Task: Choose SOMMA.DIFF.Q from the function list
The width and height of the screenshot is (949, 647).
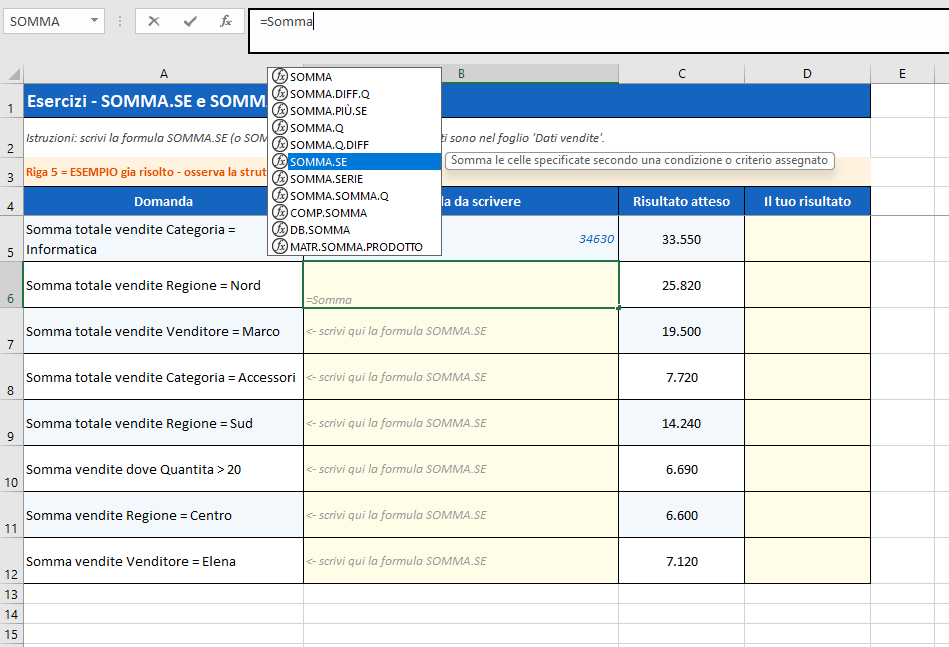Action: pos(354,94)
